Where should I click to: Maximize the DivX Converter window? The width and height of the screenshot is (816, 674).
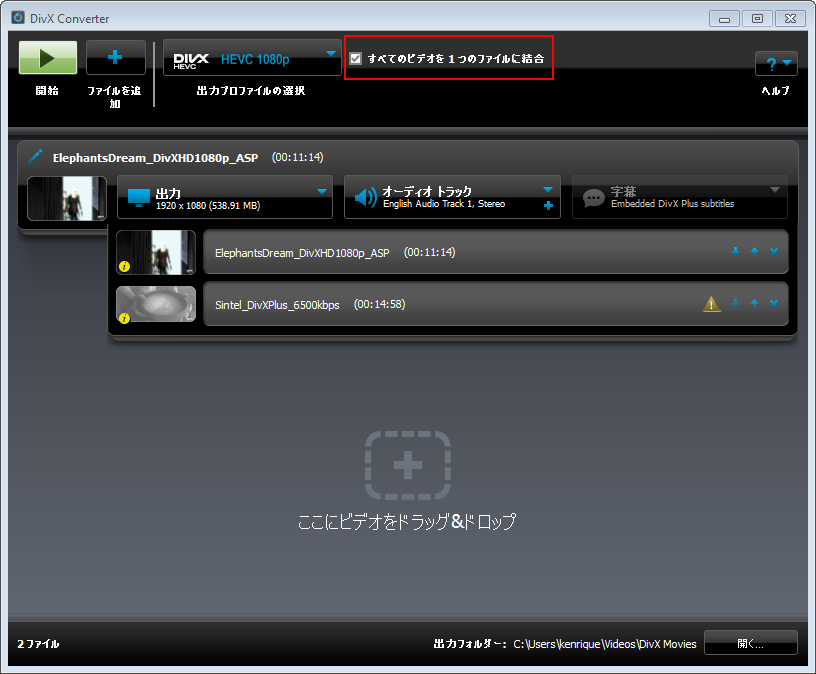[x=758, y=19]
